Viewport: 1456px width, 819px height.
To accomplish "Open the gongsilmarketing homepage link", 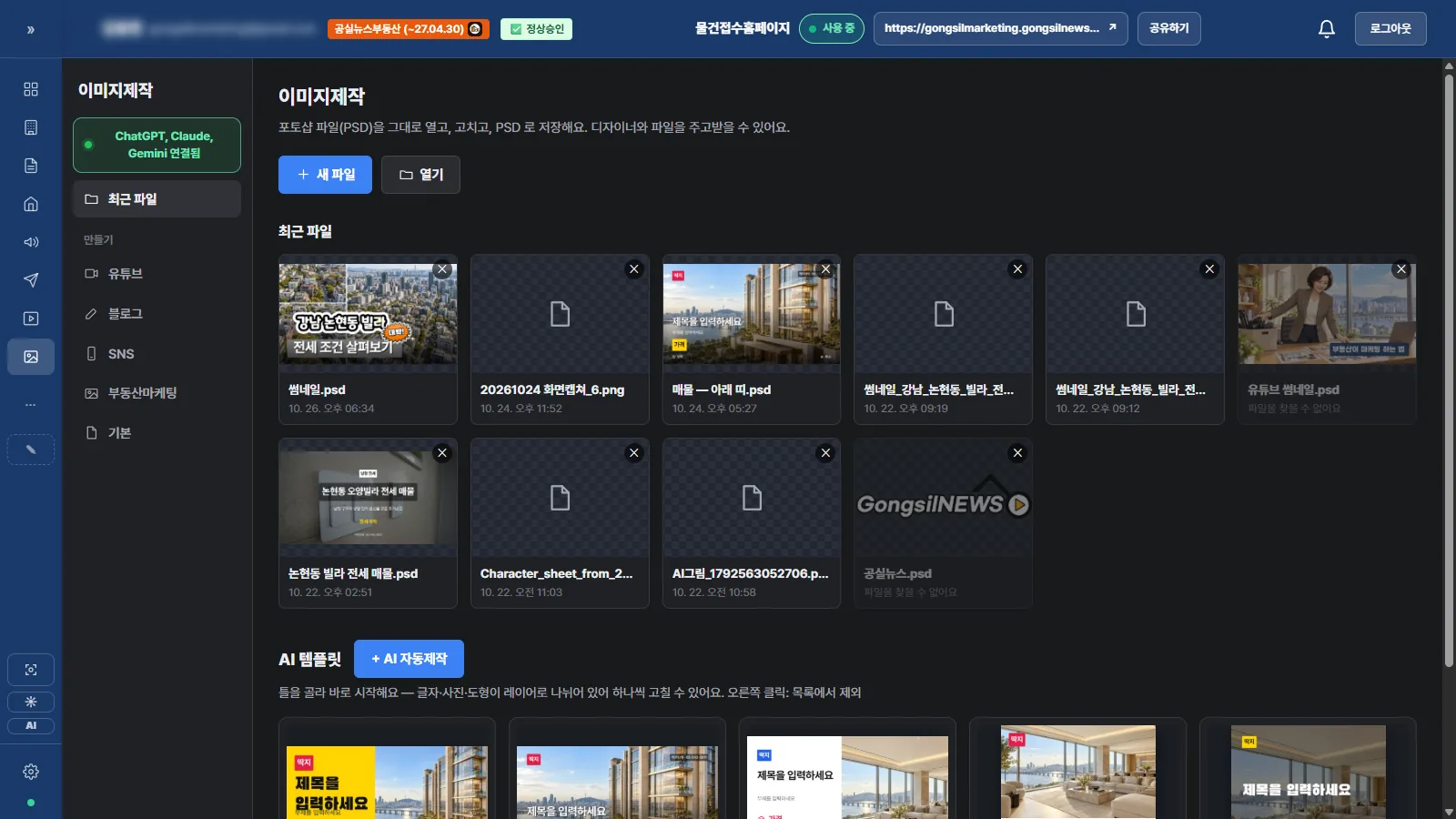I will pyautogui.click(x=1000, y=29).
